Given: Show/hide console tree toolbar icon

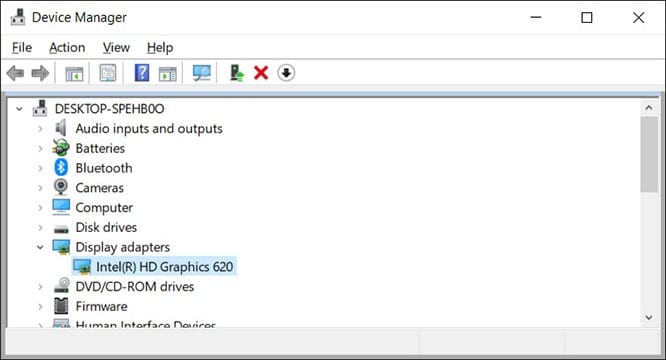Looking at the screenshot, I should pos(74,73).
